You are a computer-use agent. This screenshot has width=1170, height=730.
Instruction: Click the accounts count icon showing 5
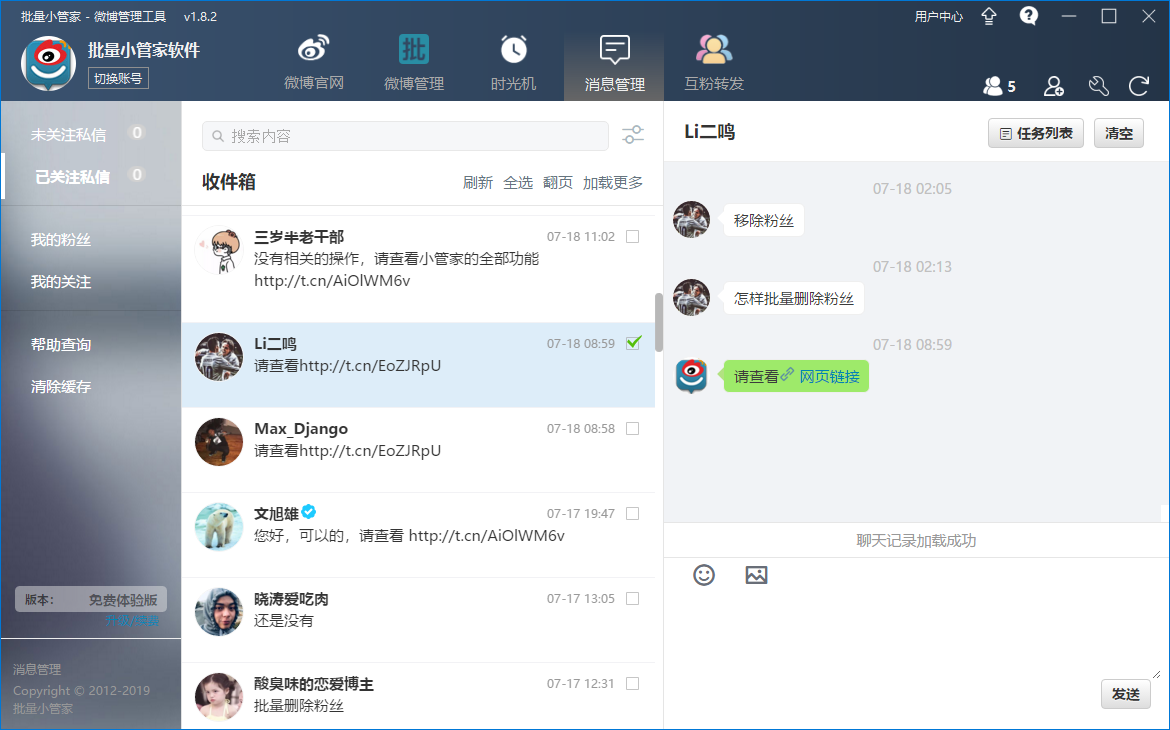pos(999,87)
